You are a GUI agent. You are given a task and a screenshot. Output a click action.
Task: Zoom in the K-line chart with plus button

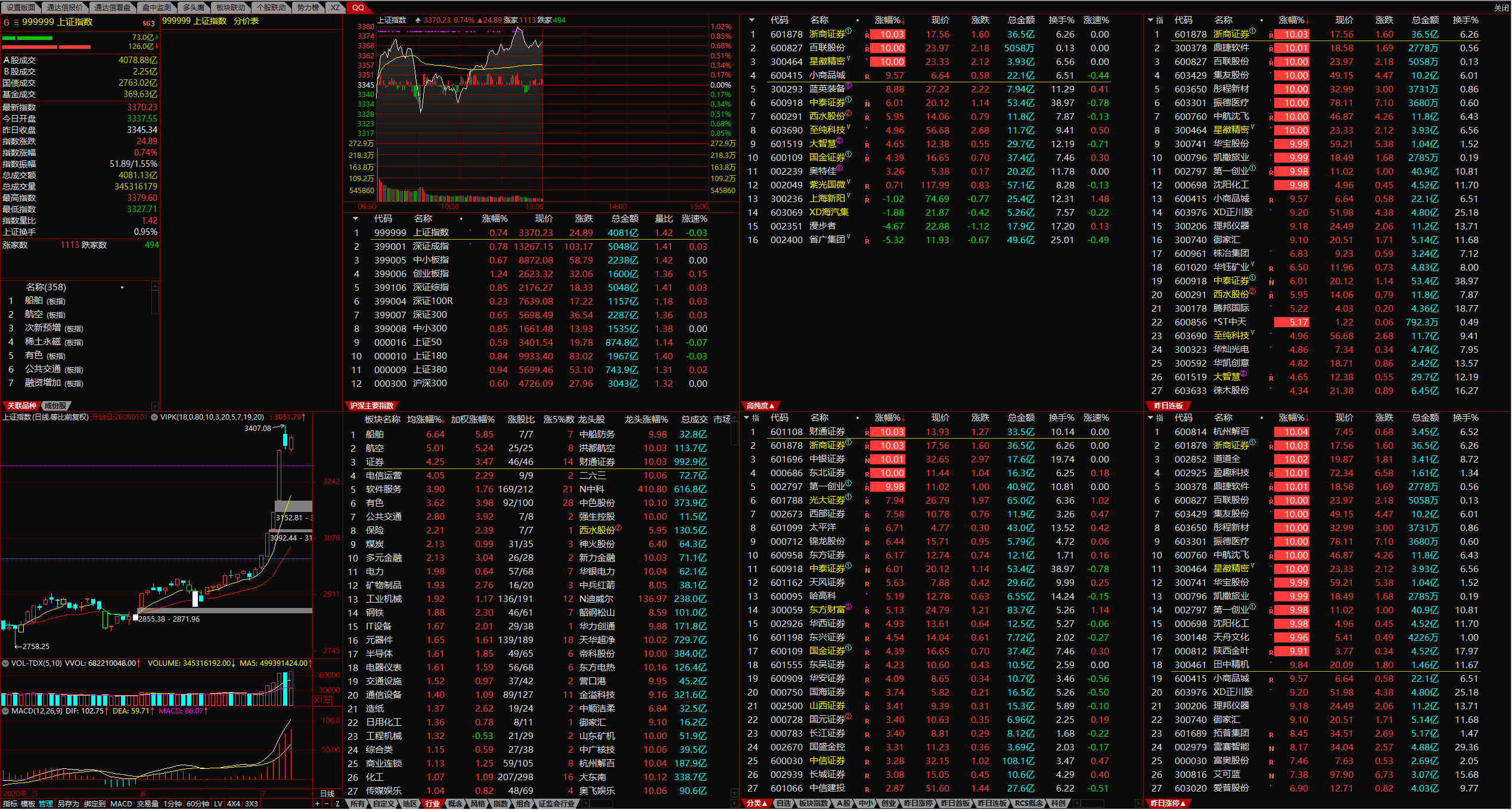pos(317,803)
